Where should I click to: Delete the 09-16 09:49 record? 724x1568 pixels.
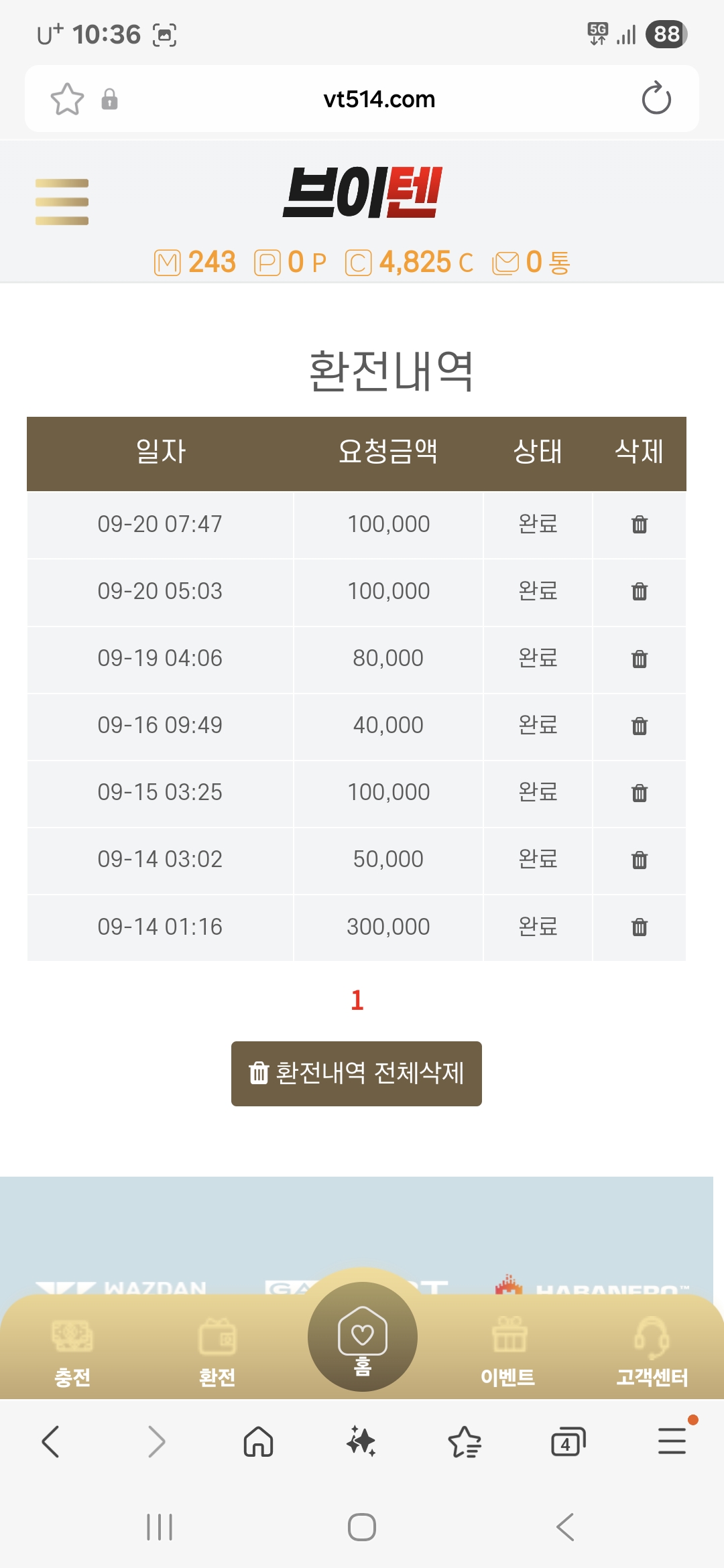(x=640, y=726)
